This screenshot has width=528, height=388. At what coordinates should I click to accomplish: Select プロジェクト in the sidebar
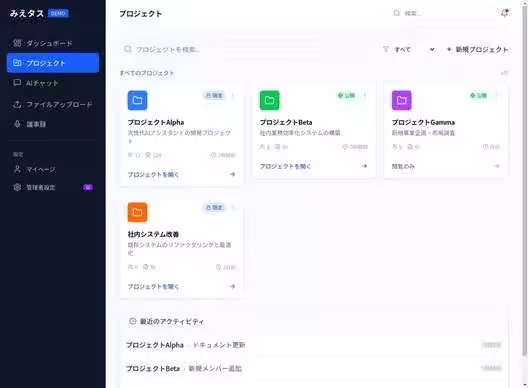pyautogui.click(x=53, y=63)
